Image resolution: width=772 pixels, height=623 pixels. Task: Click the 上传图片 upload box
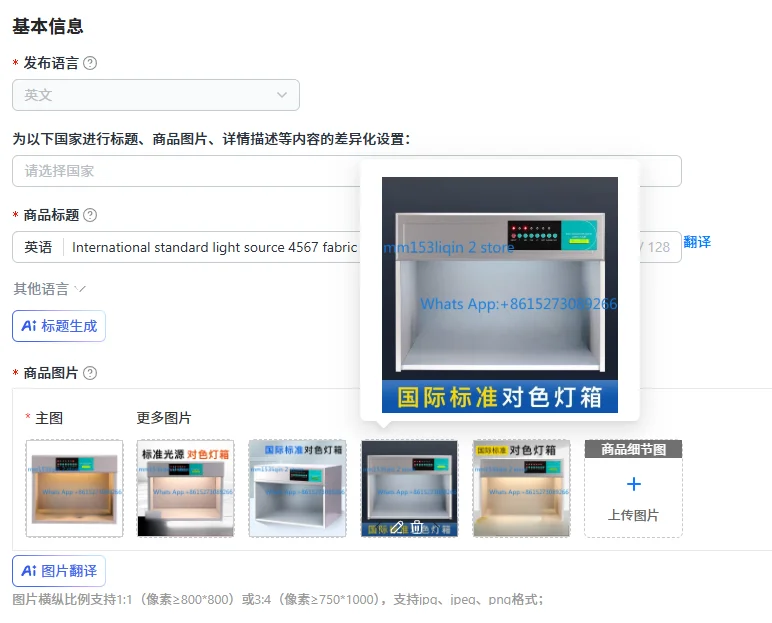(633, 488)
